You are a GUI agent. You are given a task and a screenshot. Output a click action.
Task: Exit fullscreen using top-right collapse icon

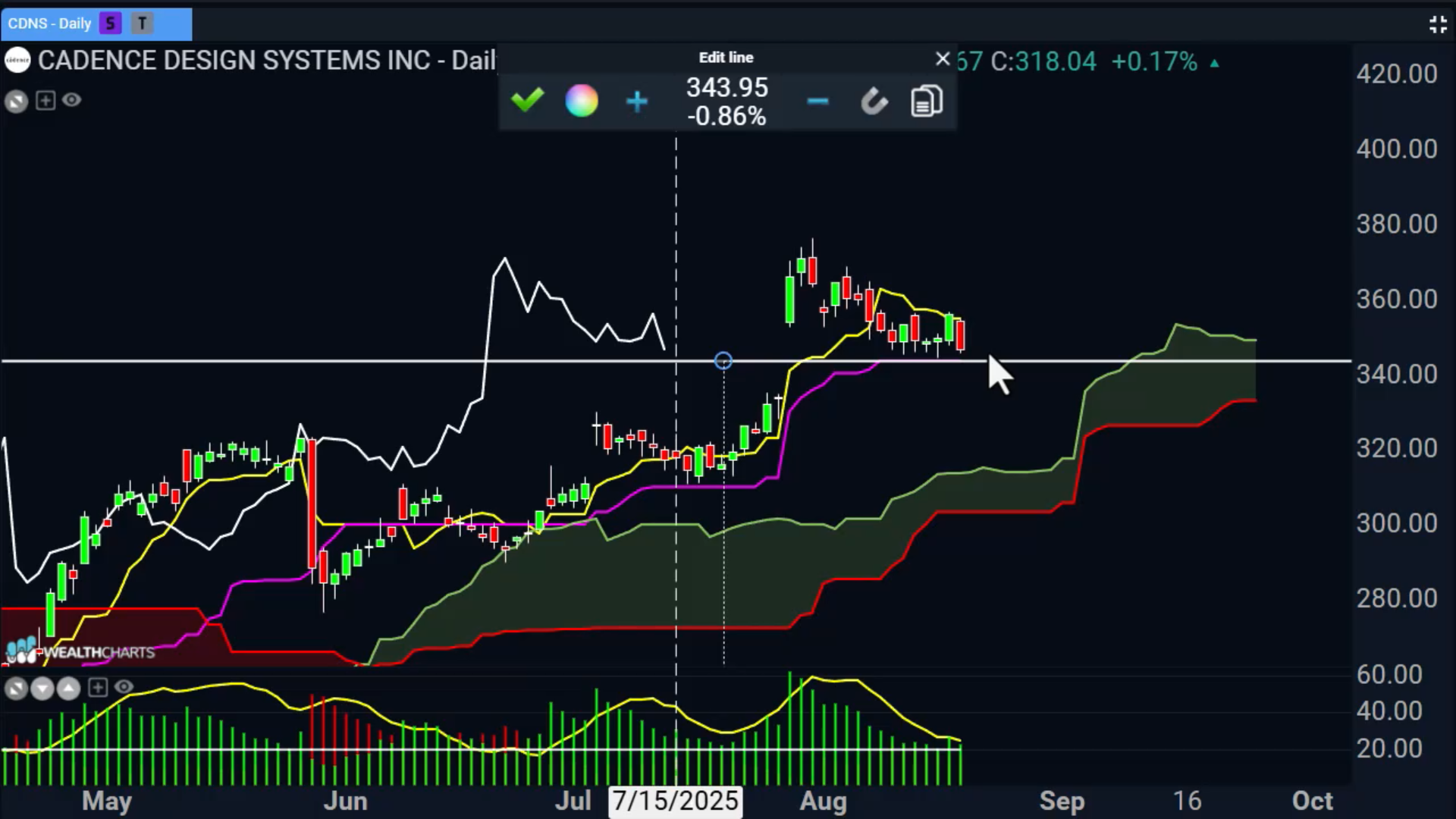coord(1438,24)
